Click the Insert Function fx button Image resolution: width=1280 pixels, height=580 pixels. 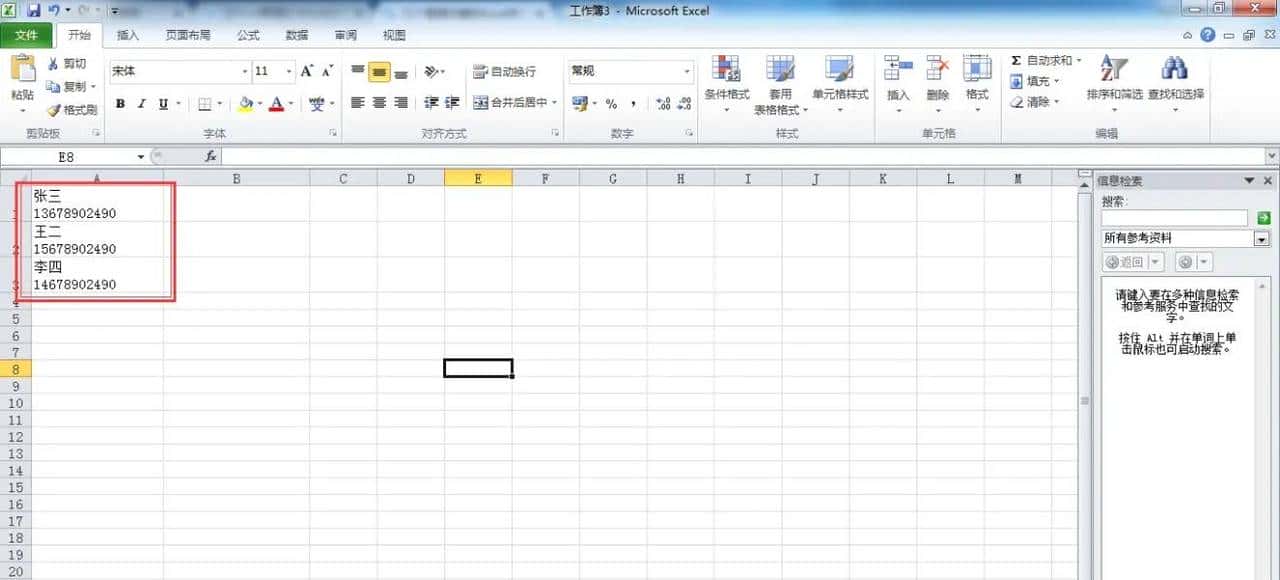click(x=211, y=157)
